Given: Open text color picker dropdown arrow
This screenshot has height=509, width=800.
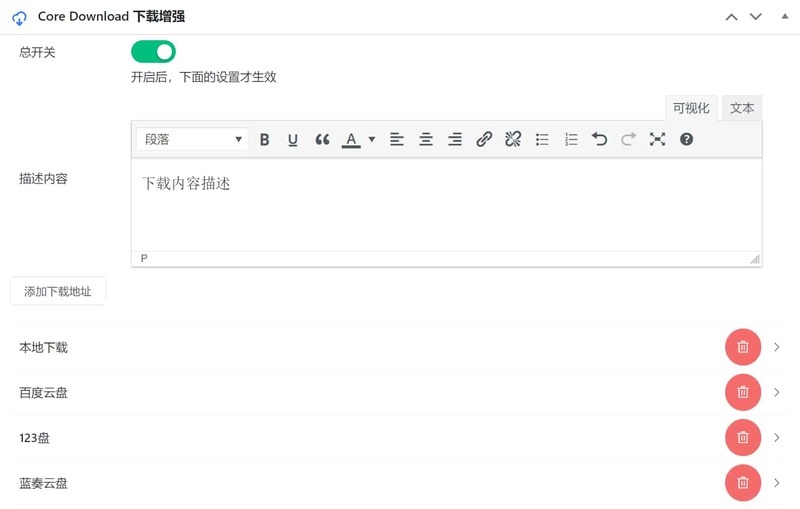Looking at the screenshot, I should click(x=372, y=139).
